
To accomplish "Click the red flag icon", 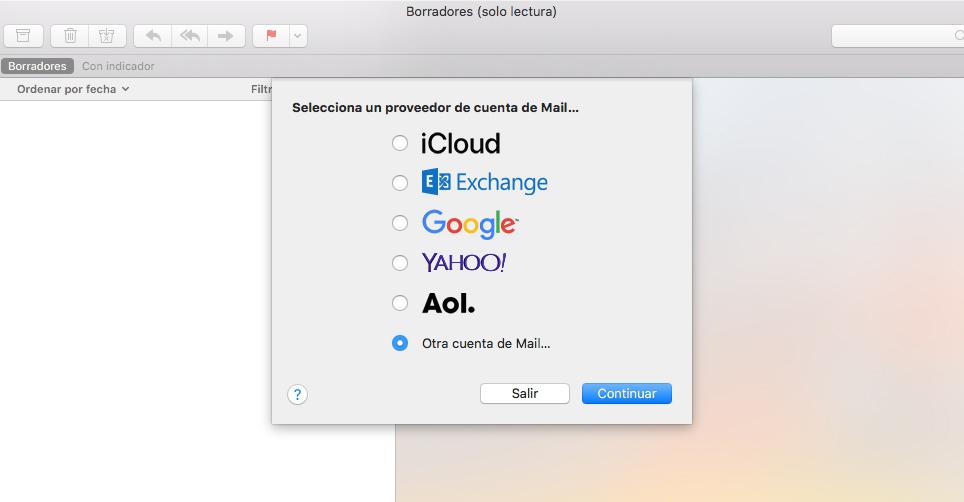I will pos(270,36).
